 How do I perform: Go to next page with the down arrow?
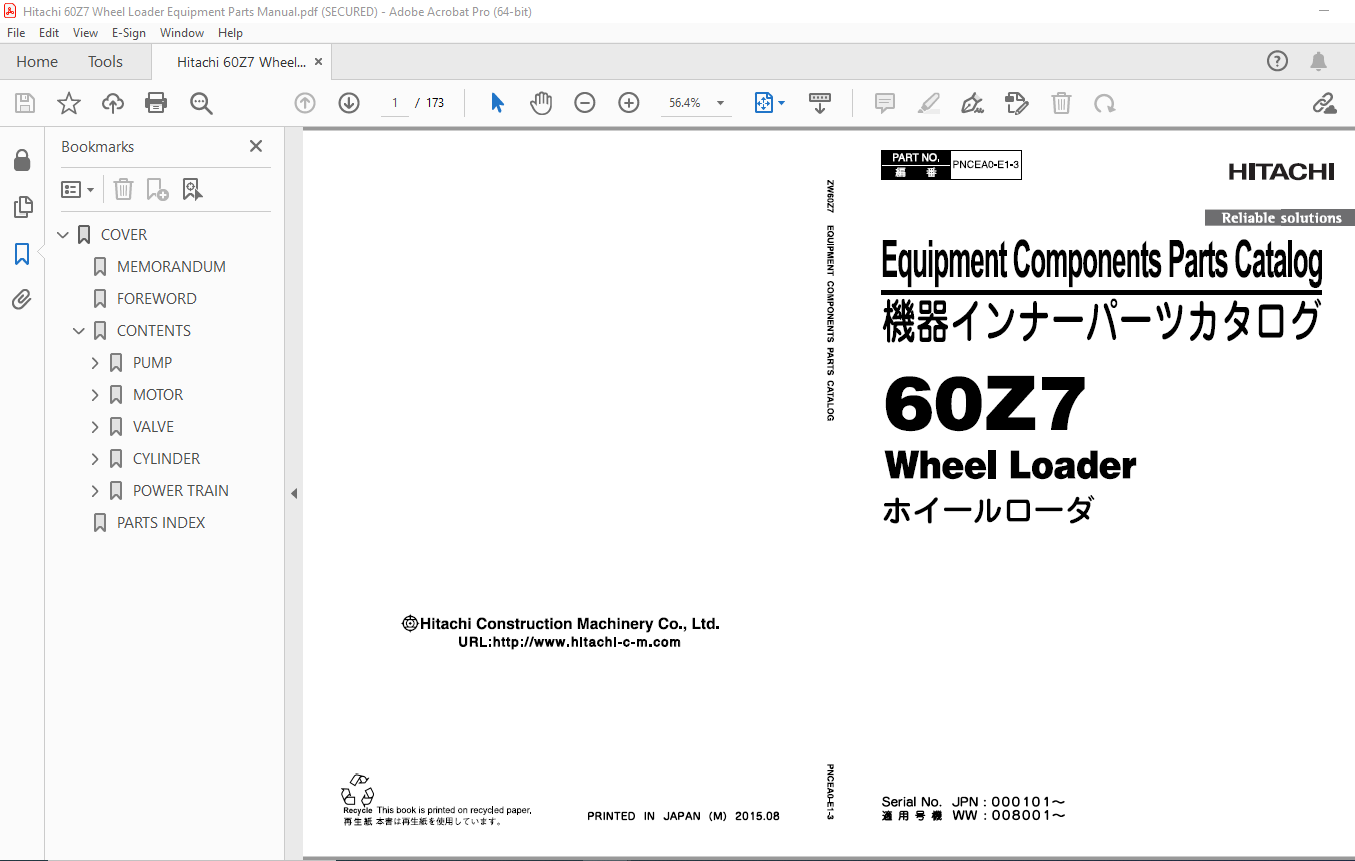349,103
